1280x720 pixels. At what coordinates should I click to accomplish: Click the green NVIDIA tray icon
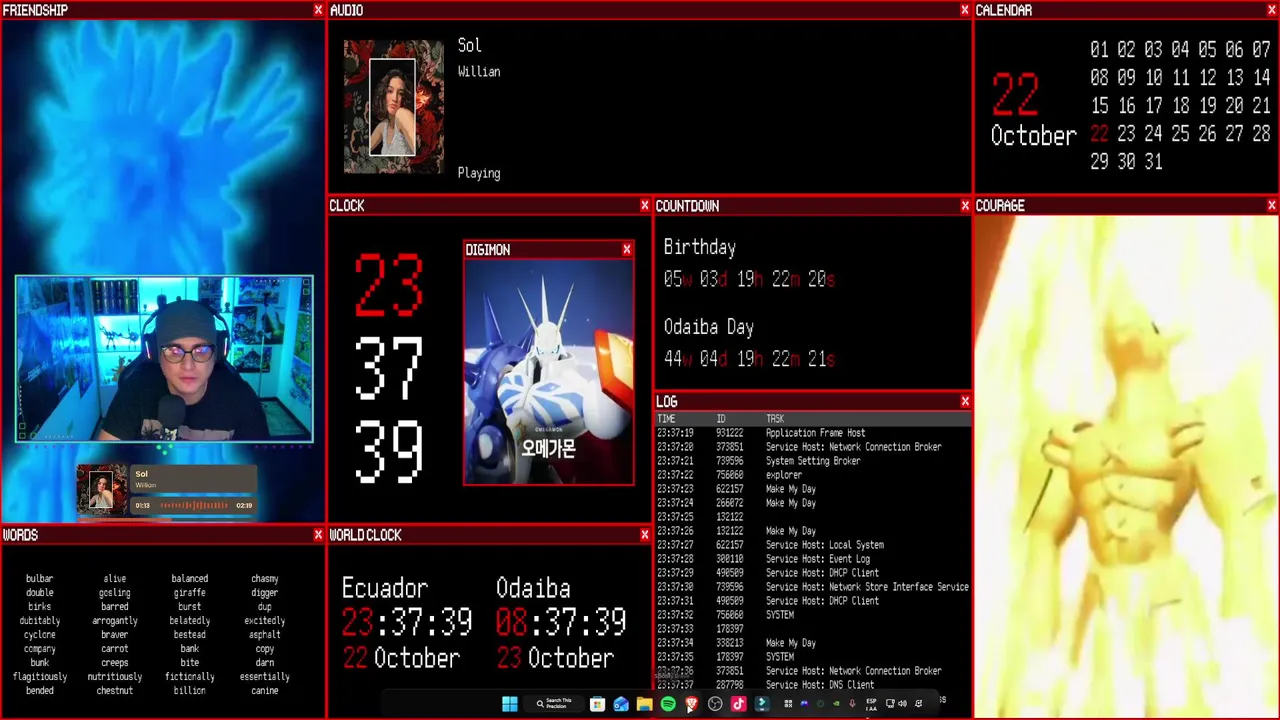[x=836, y=704]
